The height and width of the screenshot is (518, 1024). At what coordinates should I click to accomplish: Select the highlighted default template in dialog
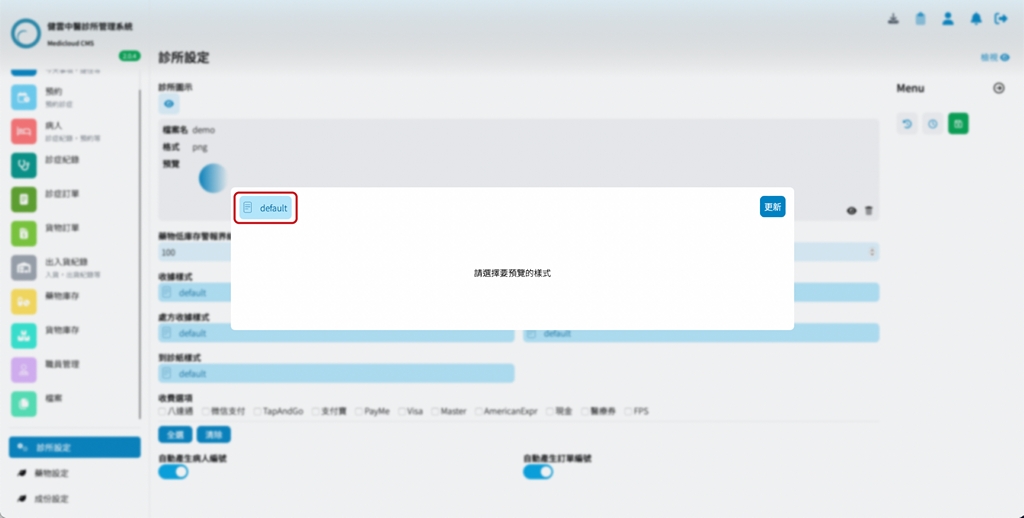266,208
